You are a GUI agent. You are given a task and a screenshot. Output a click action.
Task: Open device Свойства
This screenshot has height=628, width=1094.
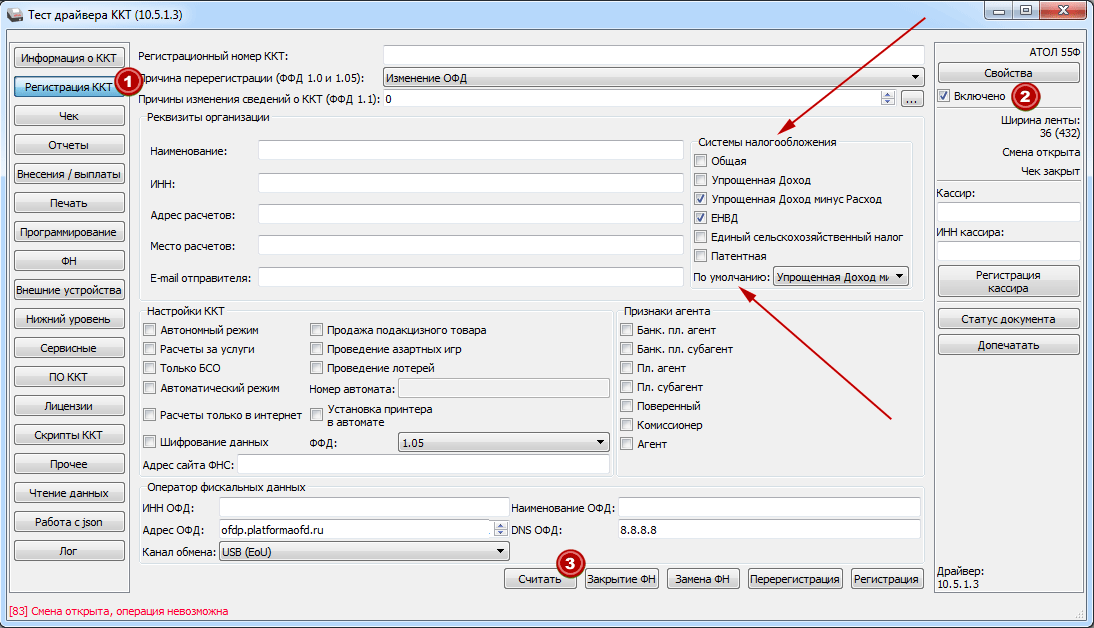click(1008, 73)
